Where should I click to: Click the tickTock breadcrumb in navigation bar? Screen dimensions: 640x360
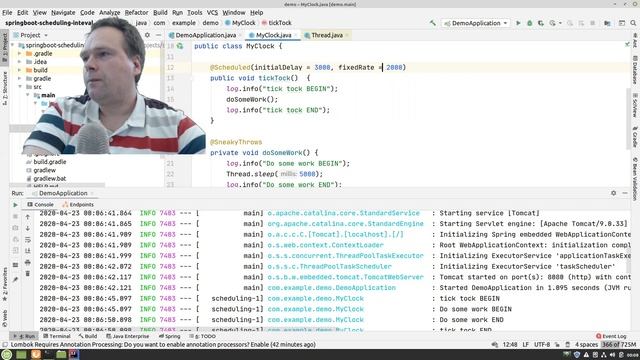tap(276, 23)
